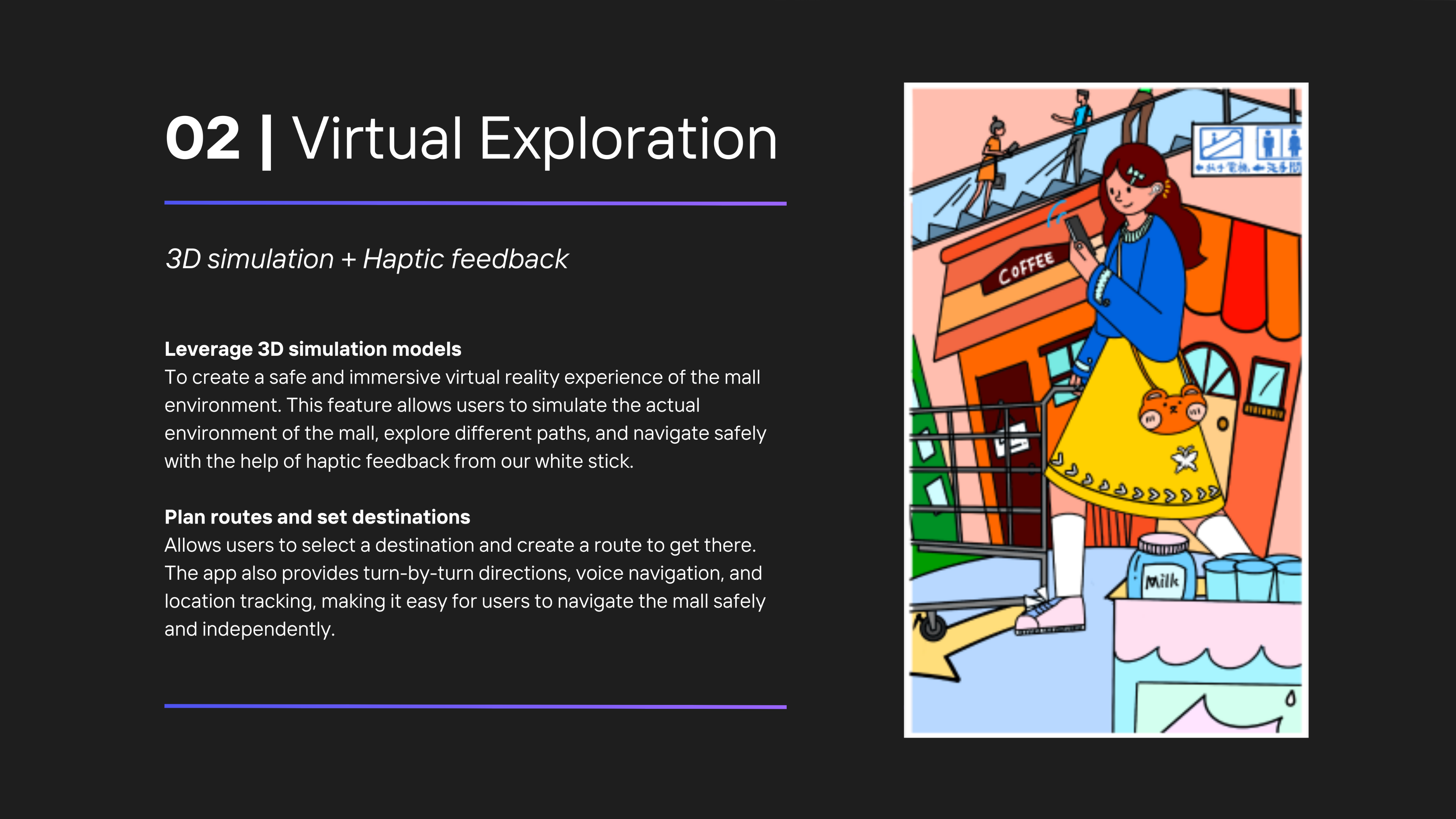Click the bottom purple divider line
Screen dimensions: 1456x819
pyautogui.click(x=475, y=706)
